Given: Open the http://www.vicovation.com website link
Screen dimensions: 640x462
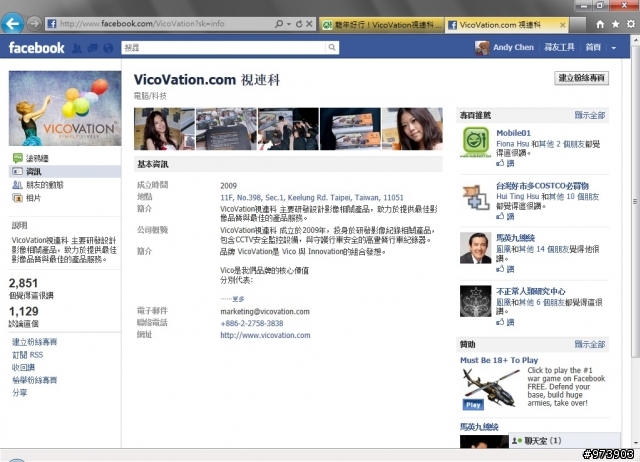Looking at the screenshot, I should pyautogui.click(x=265, y=335).
